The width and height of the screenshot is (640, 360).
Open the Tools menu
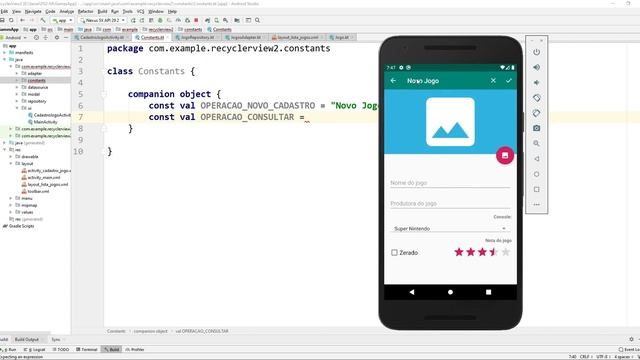127,11
